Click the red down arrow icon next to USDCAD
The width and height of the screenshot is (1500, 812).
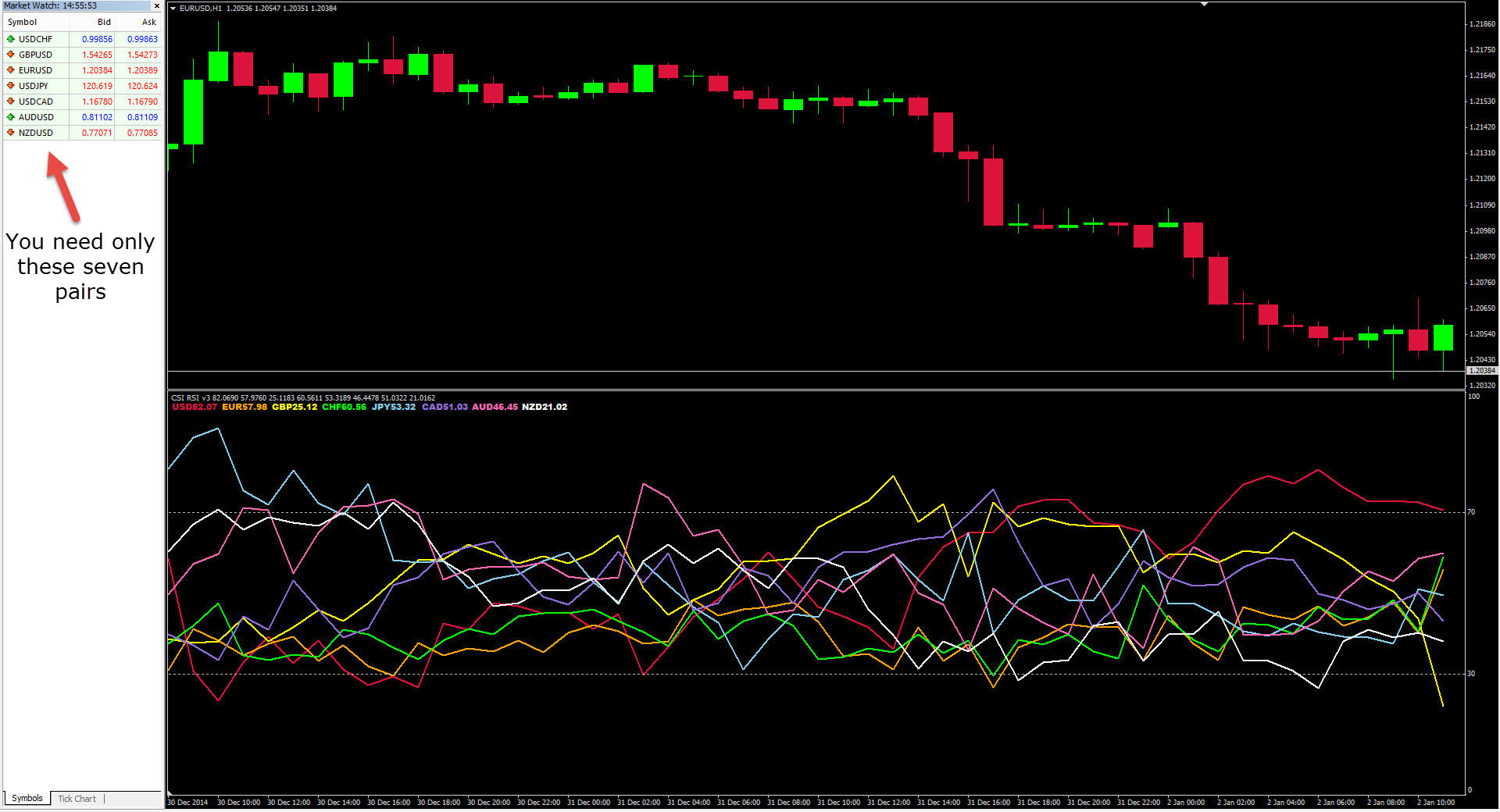click(x=11, y=101)
